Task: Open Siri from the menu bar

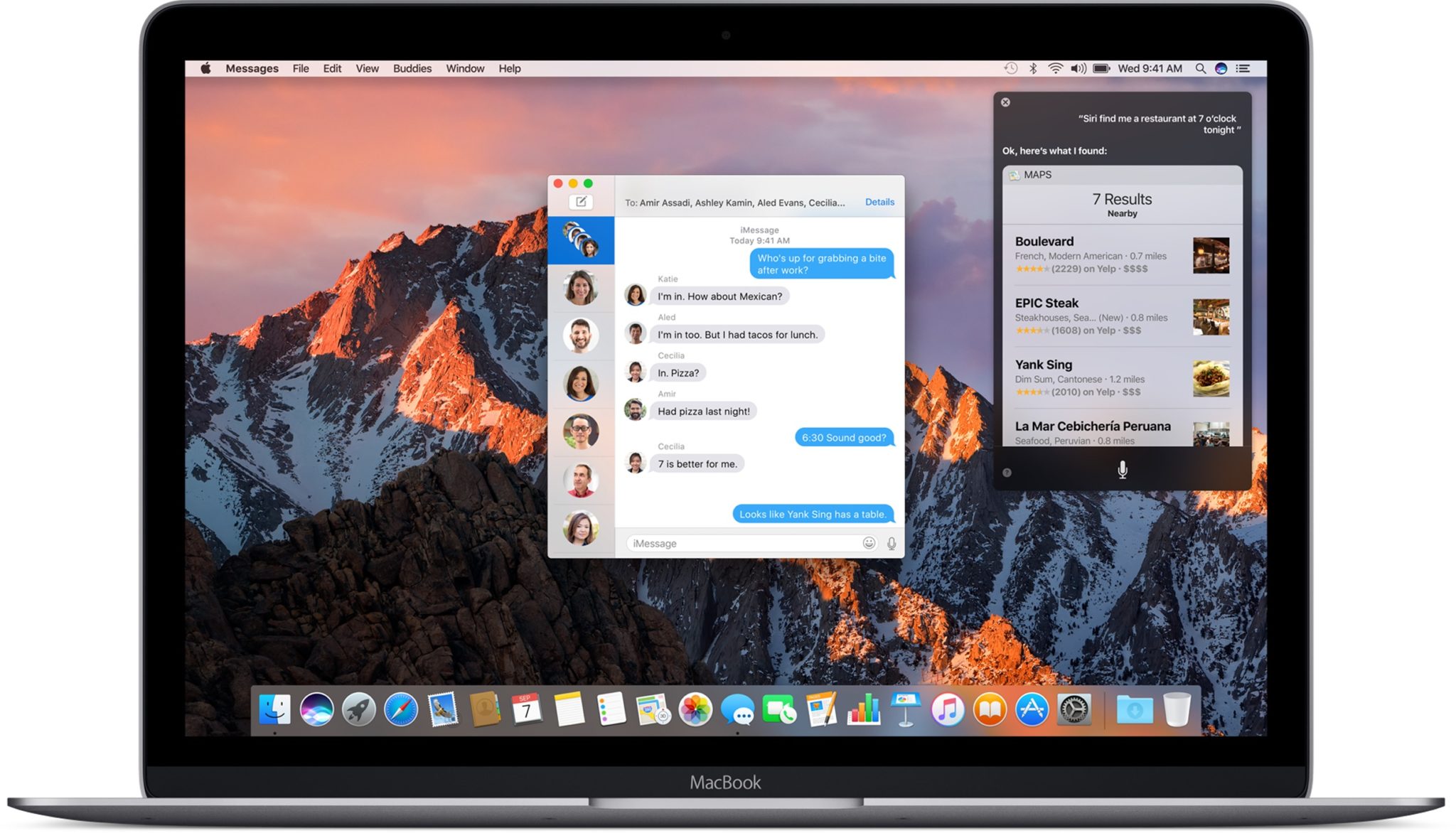Action: 1221,68
